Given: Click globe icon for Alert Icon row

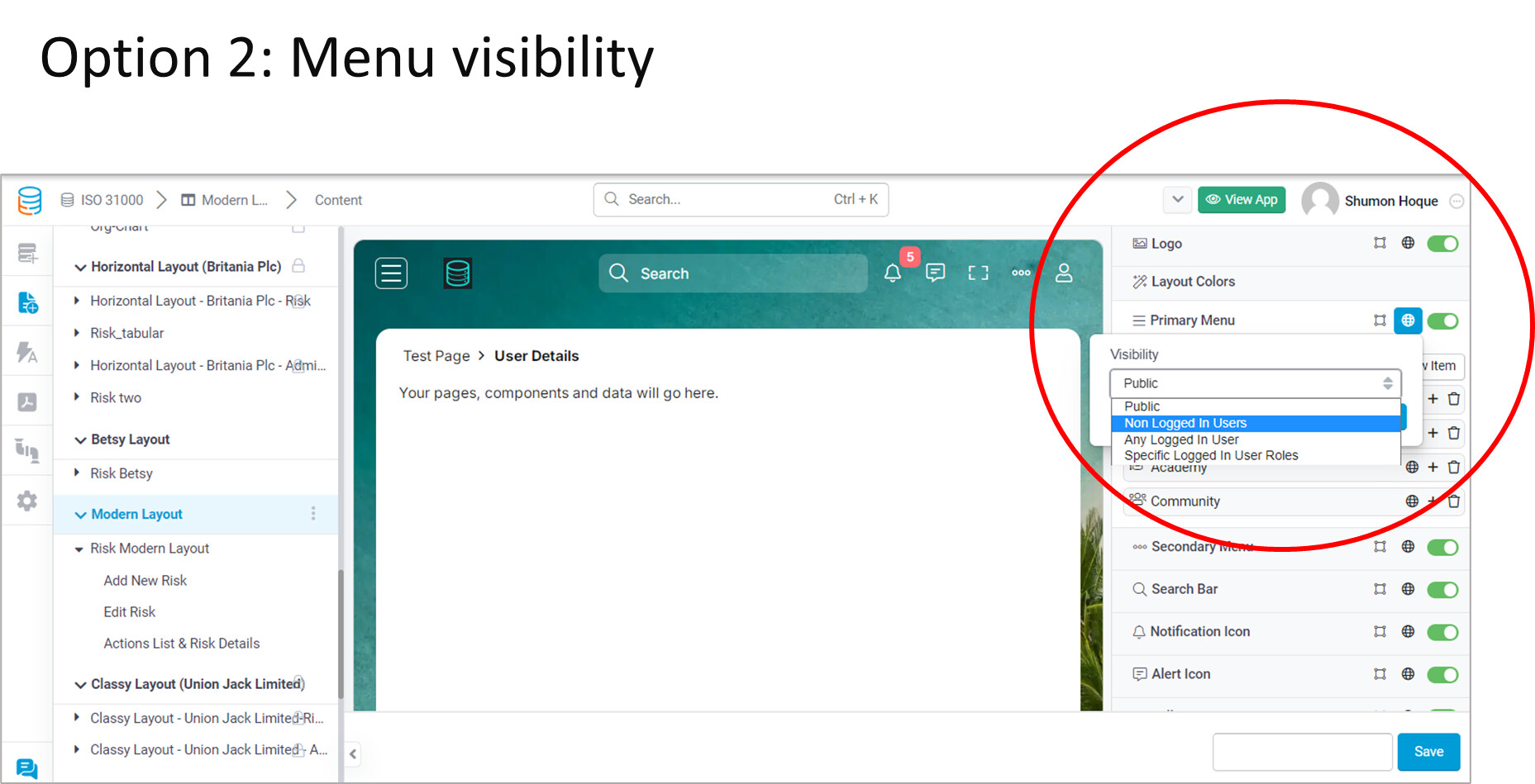Looking at the screenshot, I should click(1408, 674).
